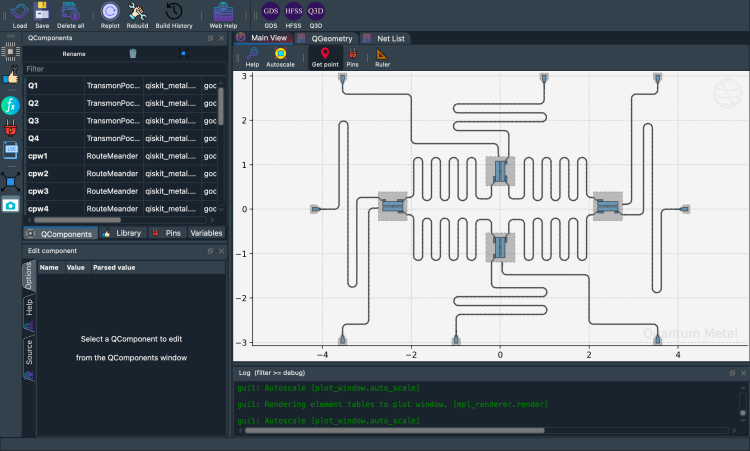Click the QComponents list horizontal scrollbar

pos(77,220)
